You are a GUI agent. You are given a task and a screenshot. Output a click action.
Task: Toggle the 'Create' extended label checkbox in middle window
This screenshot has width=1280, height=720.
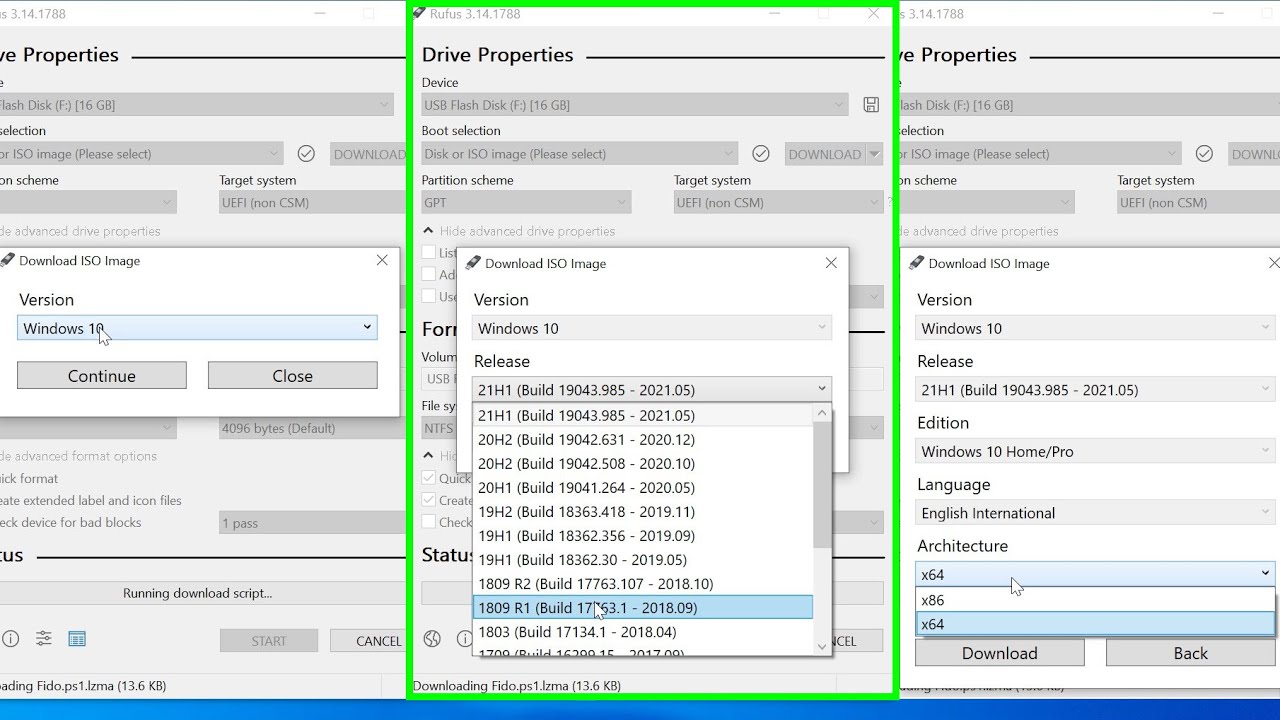click(429, 500)
